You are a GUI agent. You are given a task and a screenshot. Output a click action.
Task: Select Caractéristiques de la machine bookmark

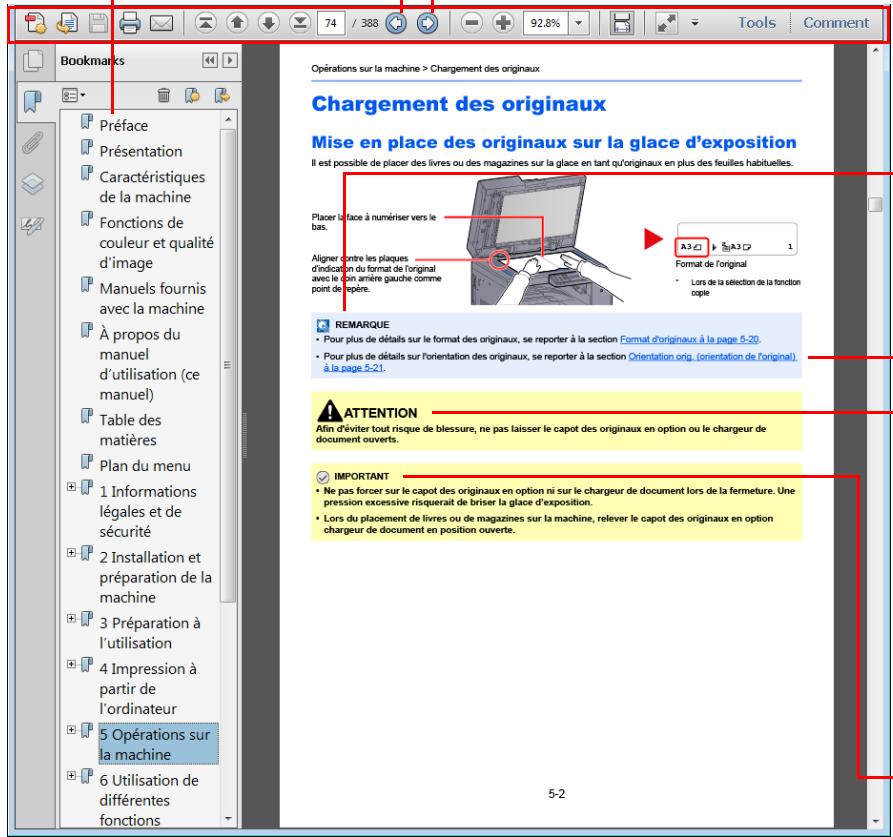152,187
